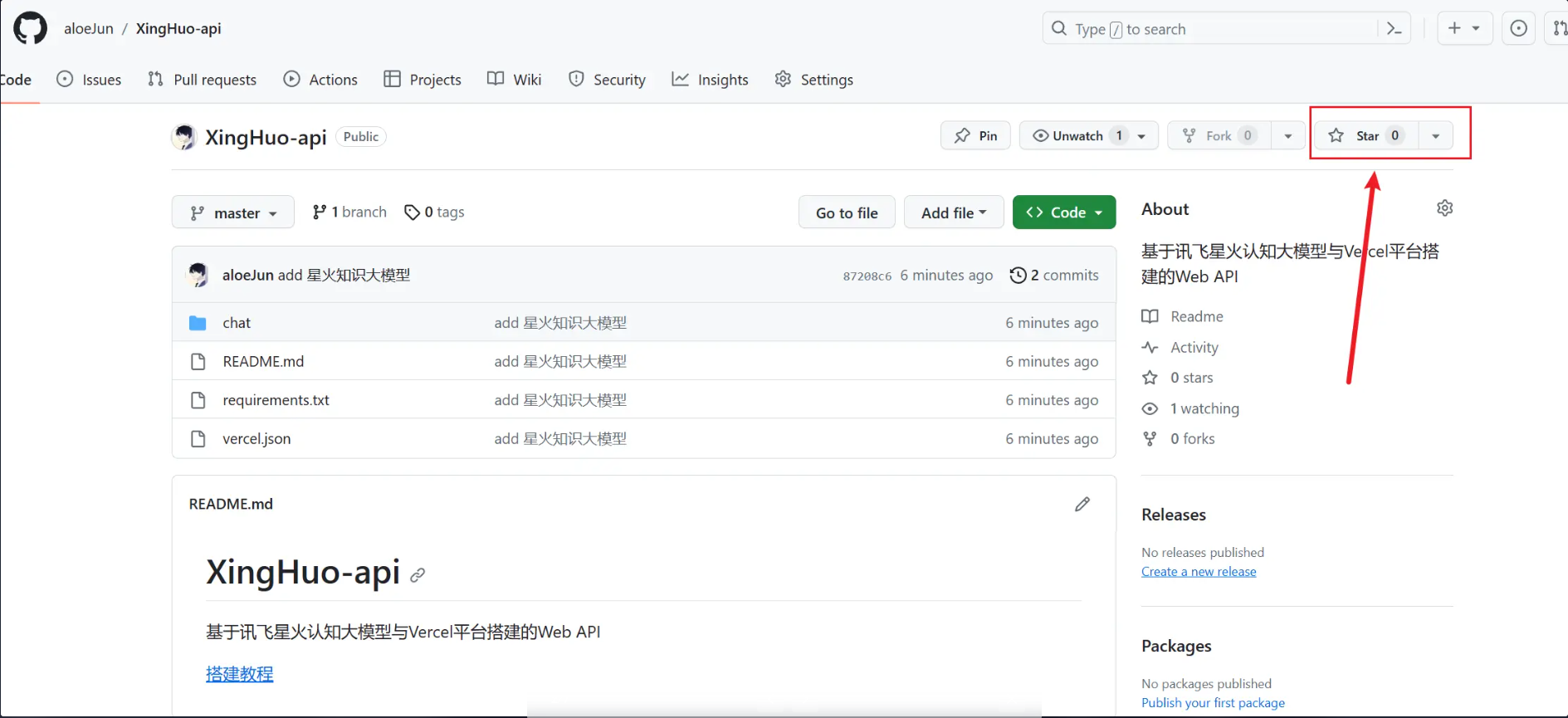
Task: Open the 1 branch link
Action: pyautogui.click(x=349, y=212)
